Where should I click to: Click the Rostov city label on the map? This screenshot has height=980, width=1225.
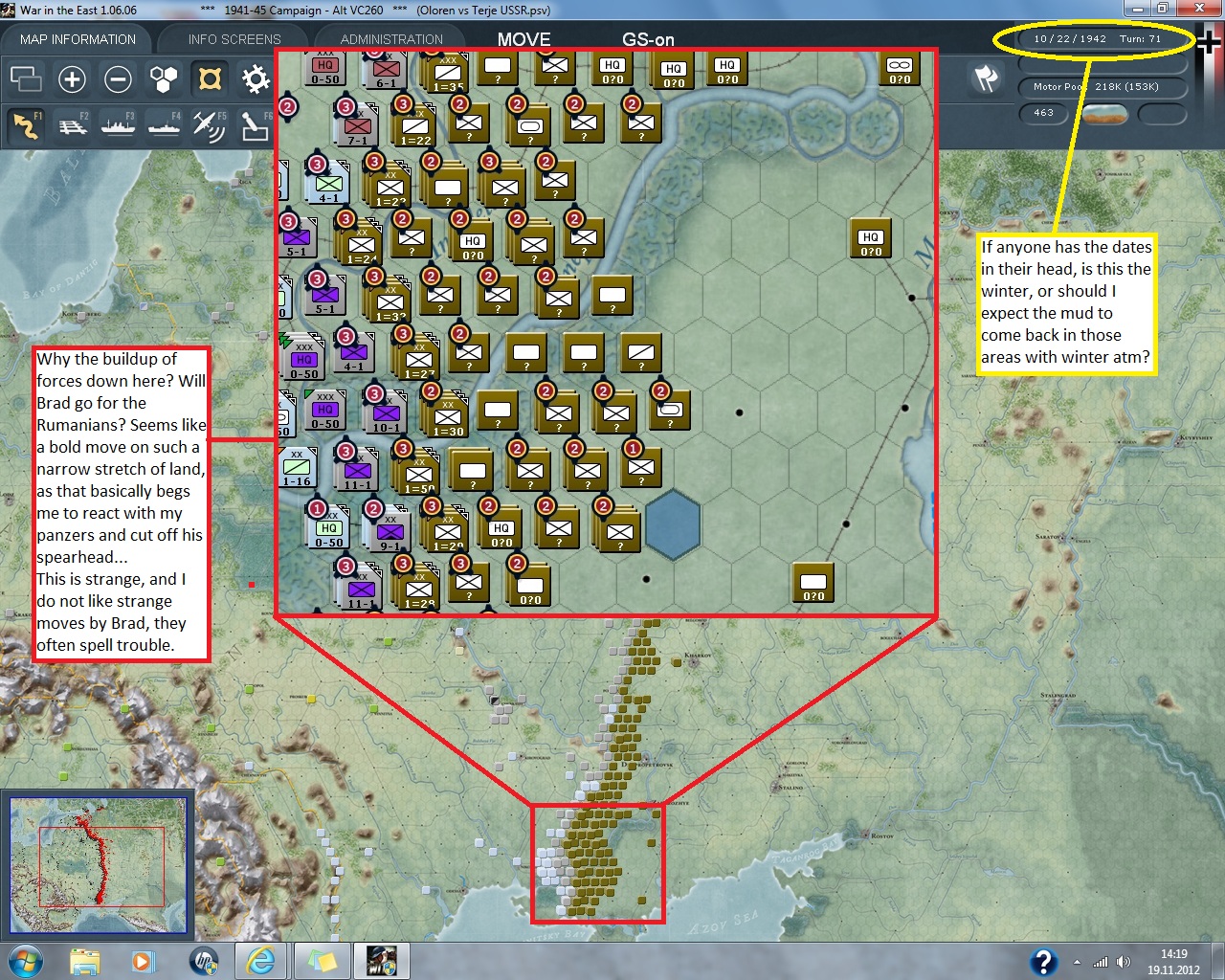tap(880, 835)
